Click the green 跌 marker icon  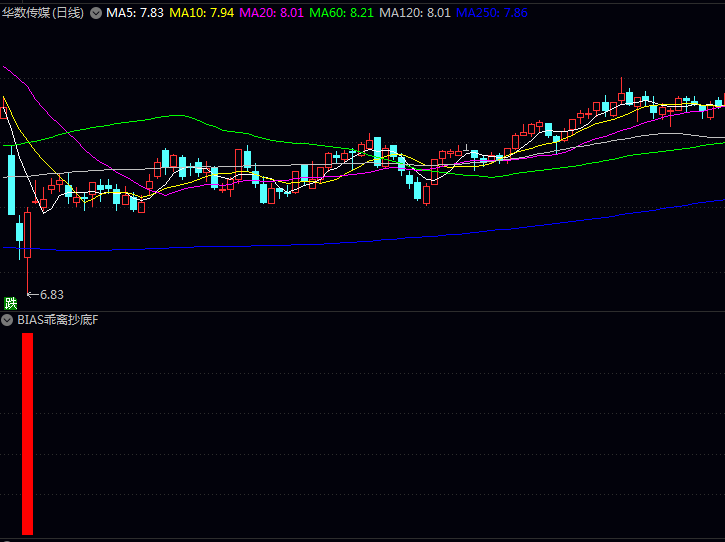(11, 303)
